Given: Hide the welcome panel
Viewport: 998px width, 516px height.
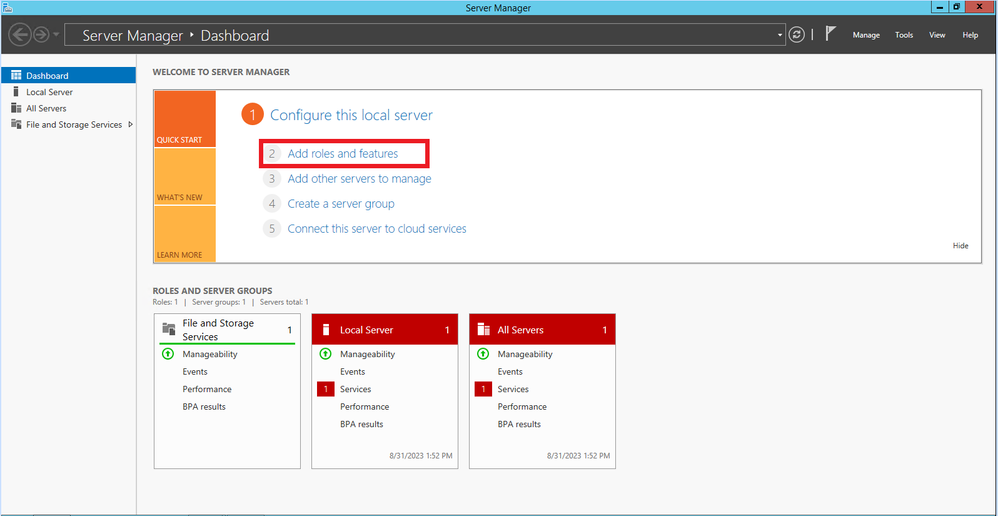Looking at the screenshot, I should pyautogui.click(x=960, y=246).
